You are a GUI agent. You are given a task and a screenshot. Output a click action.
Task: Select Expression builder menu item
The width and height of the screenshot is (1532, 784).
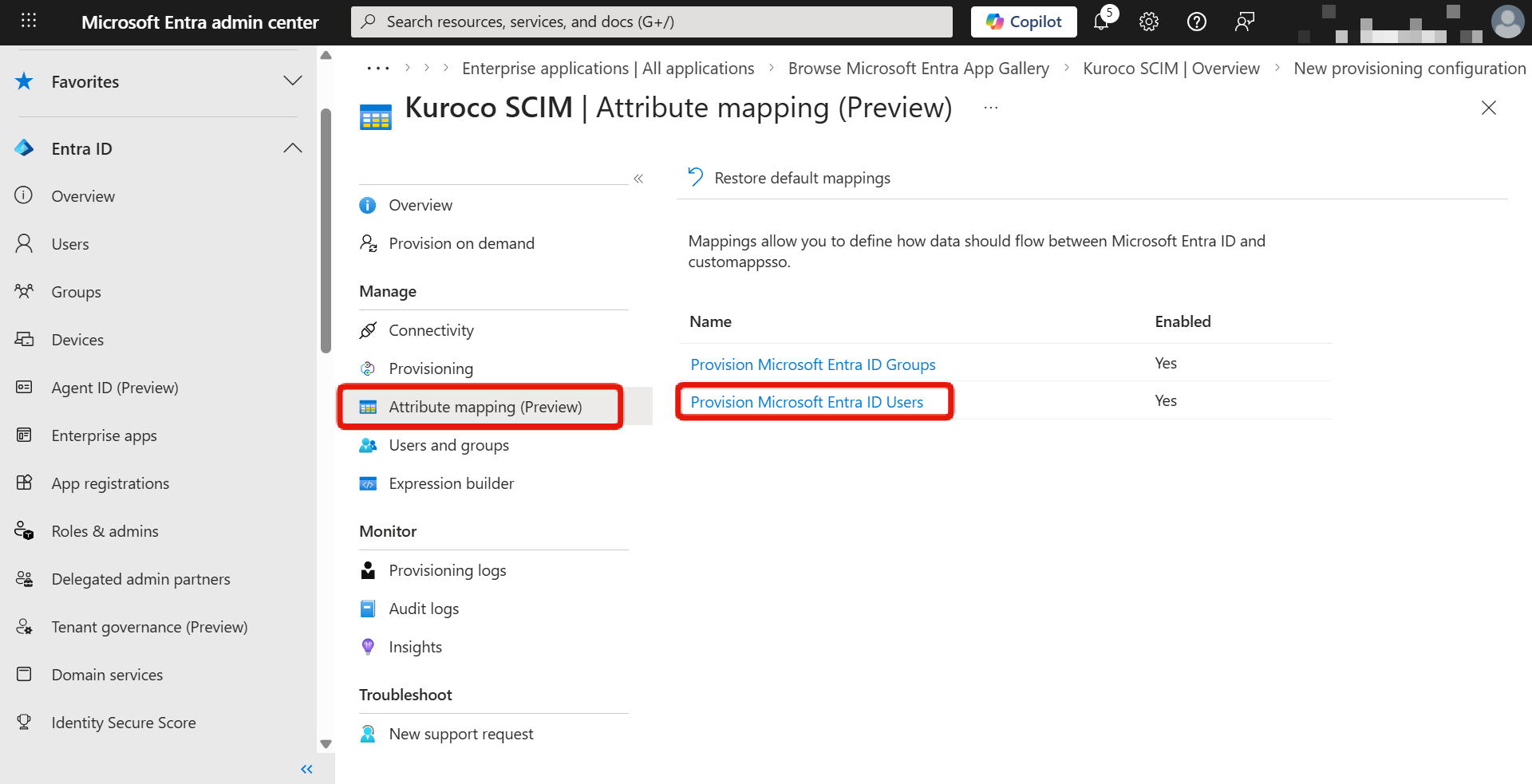pyautogui.click(x=451, y=483)
